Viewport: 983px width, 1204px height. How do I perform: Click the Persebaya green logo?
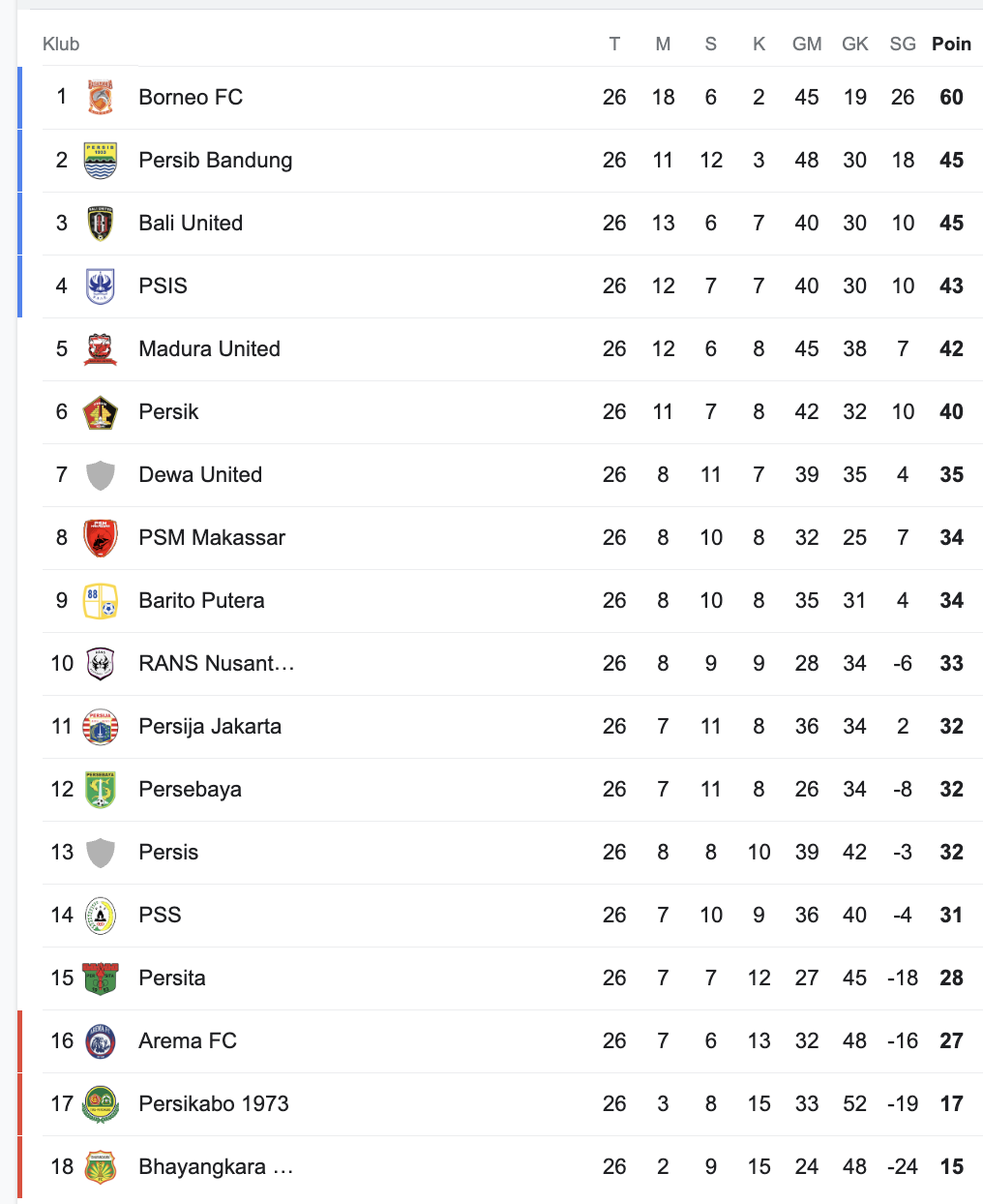click(101, 790)
